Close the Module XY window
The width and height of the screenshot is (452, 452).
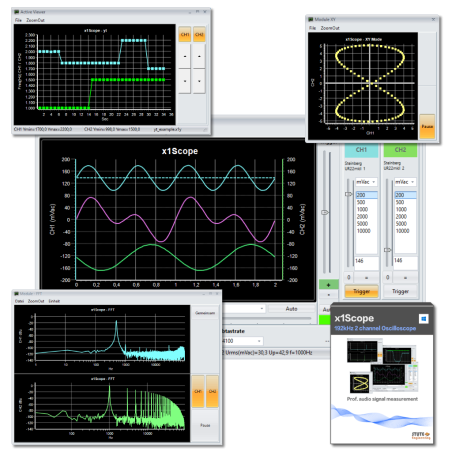coord(433,20)
